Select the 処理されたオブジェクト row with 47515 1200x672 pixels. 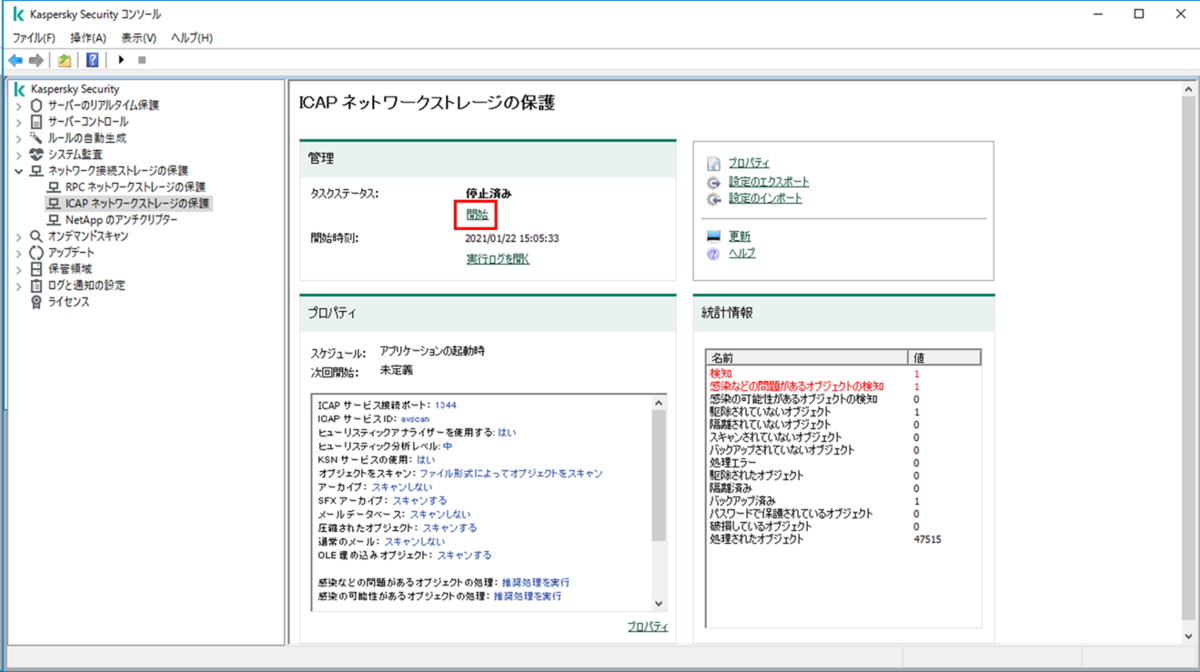click(843, 539)
